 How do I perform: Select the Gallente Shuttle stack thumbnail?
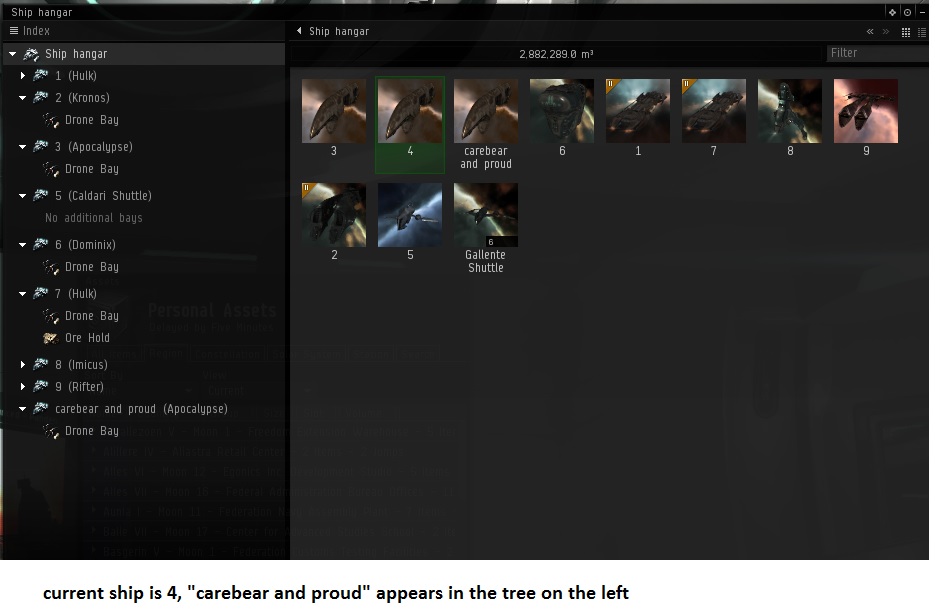[x=486, y=215]
